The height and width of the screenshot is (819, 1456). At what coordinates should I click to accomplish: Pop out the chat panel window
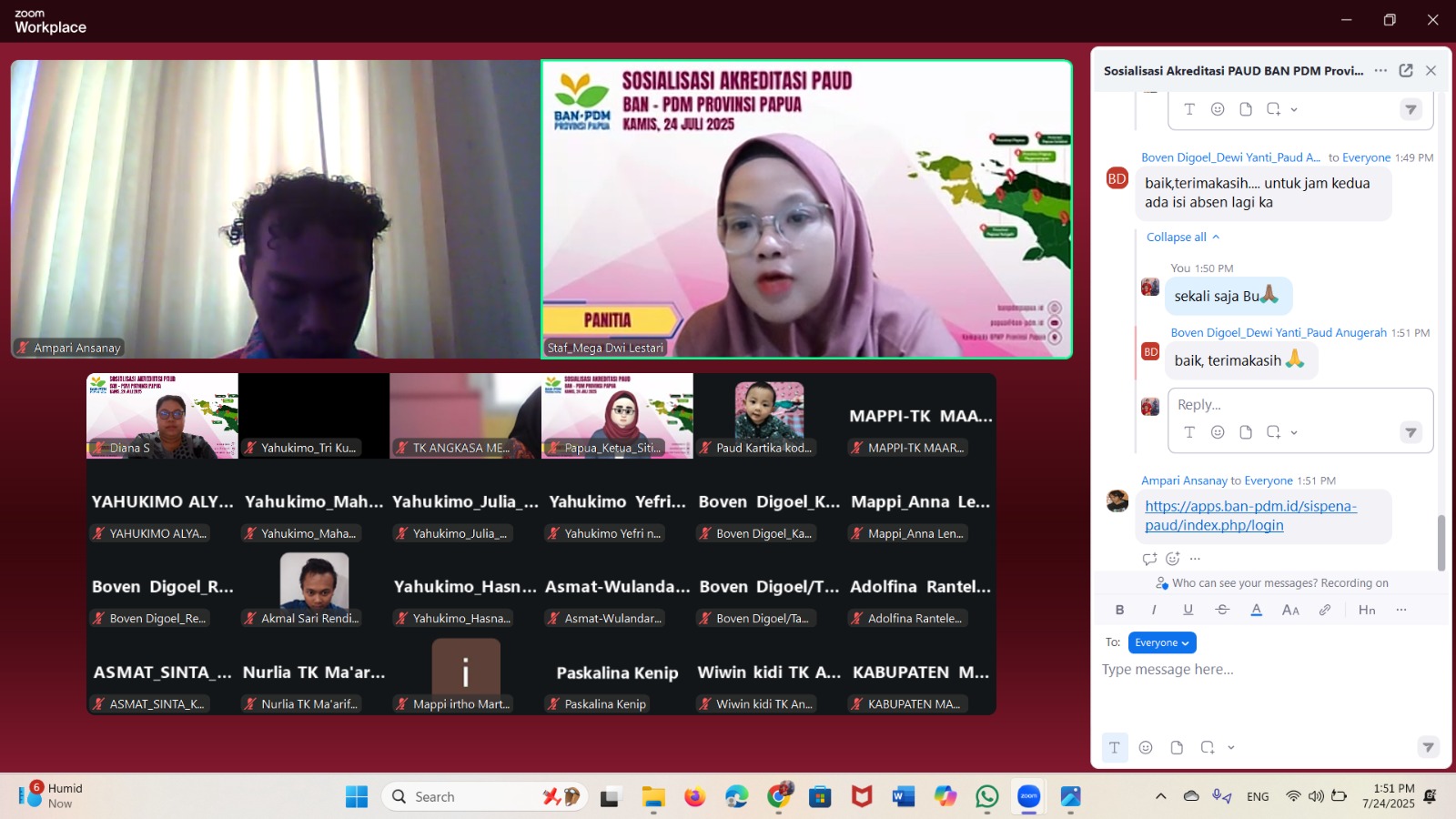click(1406, 71)
